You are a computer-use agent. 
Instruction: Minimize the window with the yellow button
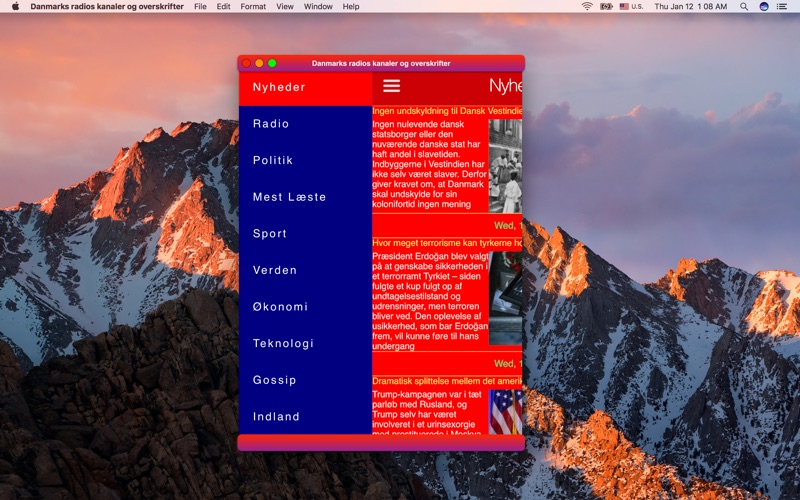(x=259, y=63)
